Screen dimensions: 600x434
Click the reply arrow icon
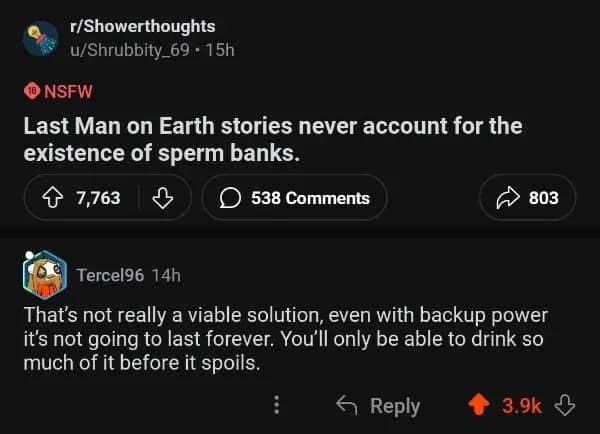pos(347,405)
